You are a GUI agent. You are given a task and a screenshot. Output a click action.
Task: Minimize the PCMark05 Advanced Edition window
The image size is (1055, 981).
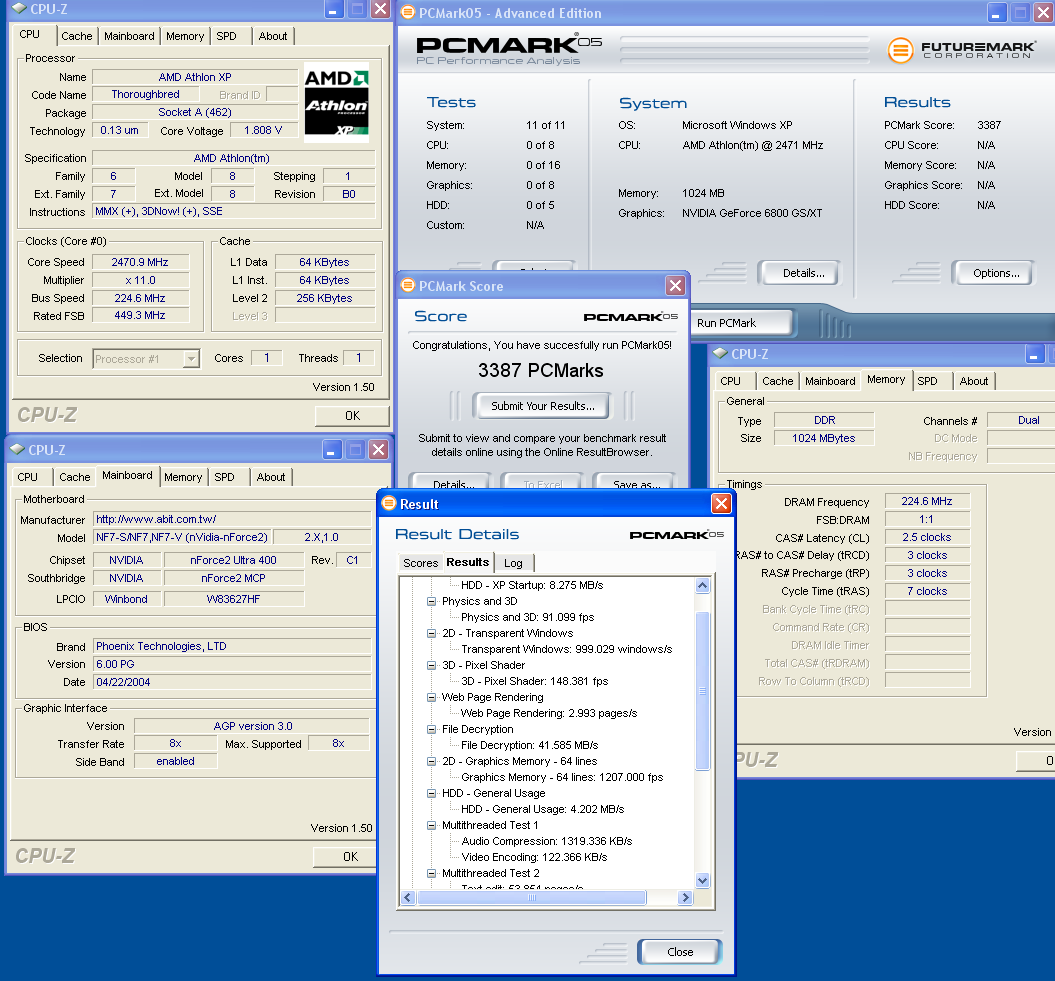[x=997, y=12]
